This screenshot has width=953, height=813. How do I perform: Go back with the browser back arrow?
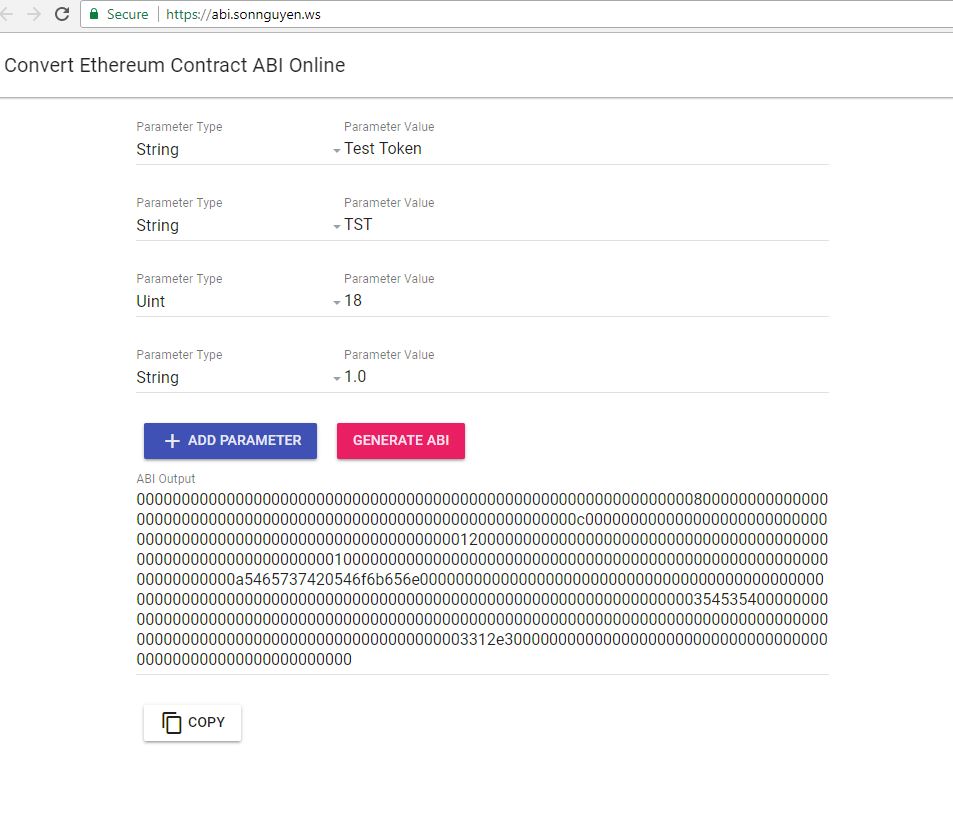coord(6,14)
